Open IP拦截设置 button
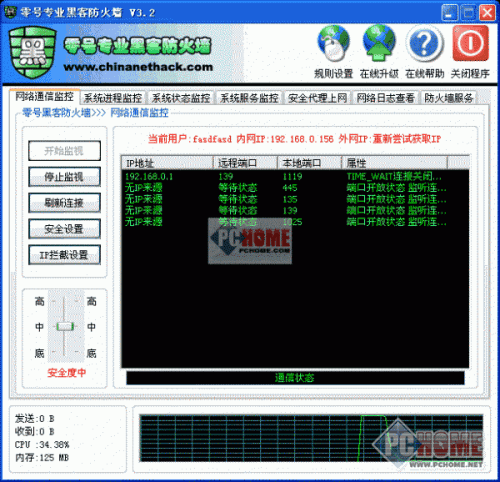The height and width of the screenshot is (482, 500). (x=64, y=255)
